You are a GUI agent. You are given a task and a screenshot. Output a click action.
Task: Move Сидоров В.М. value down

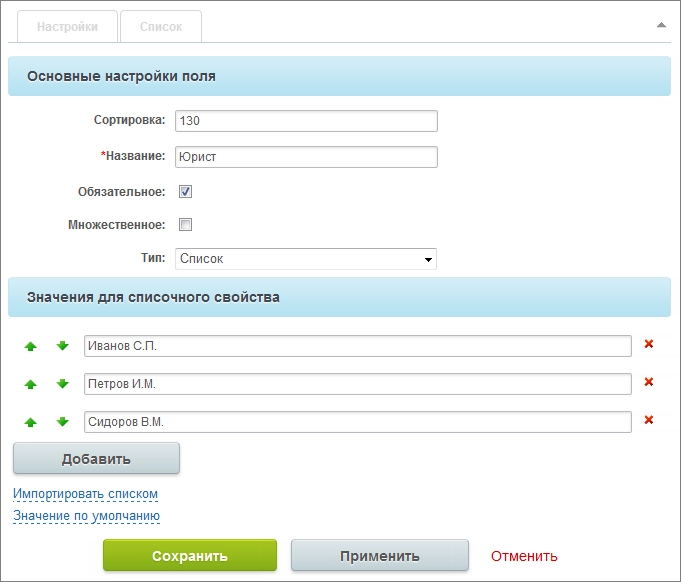[x=62, y=421]
